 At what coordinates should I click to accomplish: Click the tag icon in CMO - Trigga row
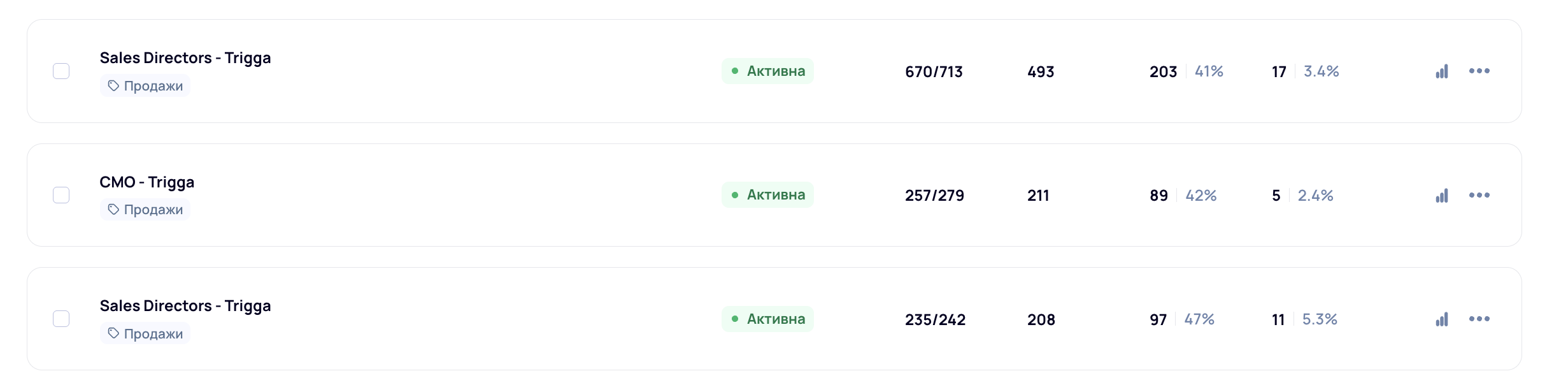tap(113, 210)
